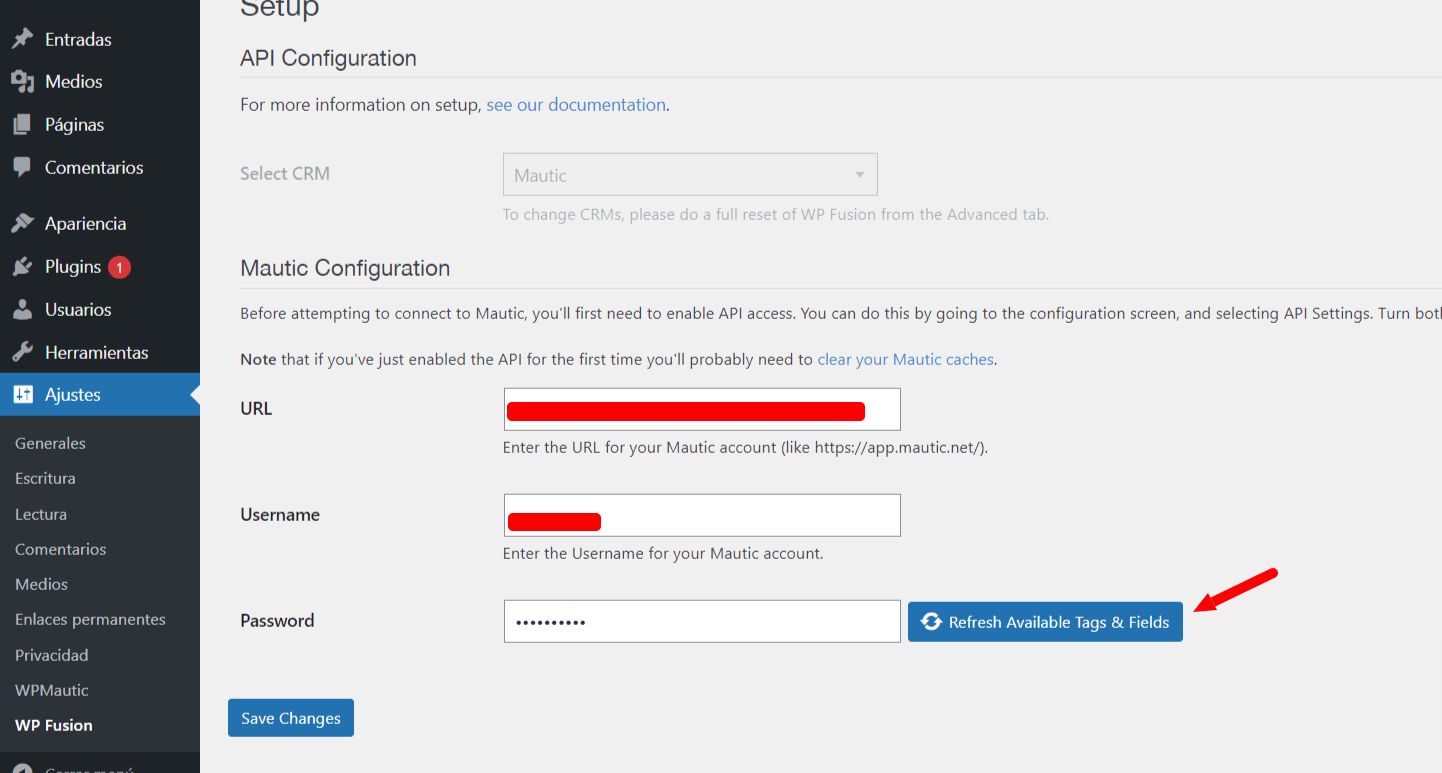This screenshot has height=773, width=1442.
Task: Click the Save Changes button
Action: click(291, 718)
